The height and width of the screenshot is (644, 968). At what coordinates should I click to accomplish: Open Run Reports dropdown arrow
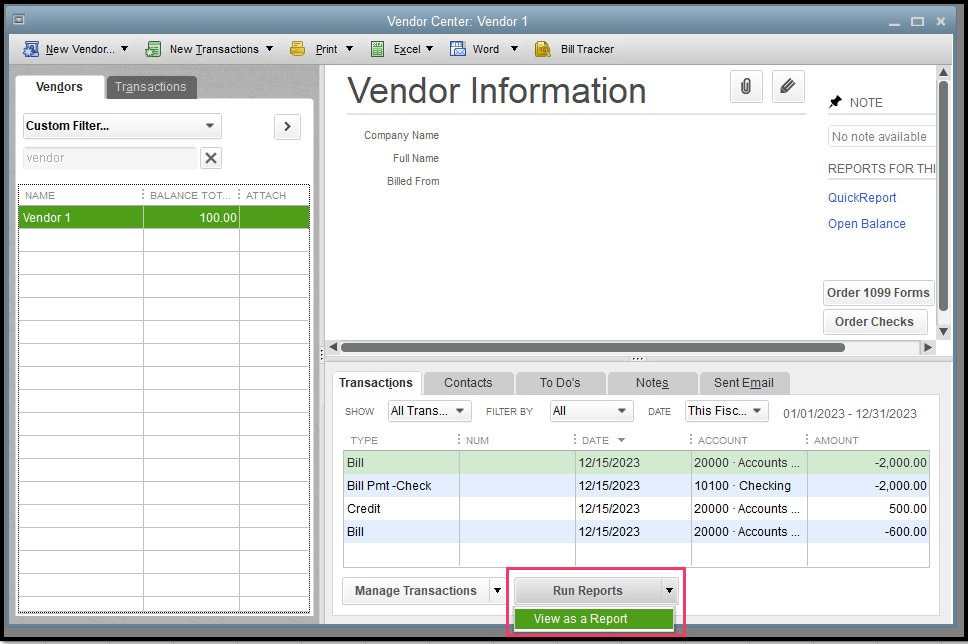point(669,591)
